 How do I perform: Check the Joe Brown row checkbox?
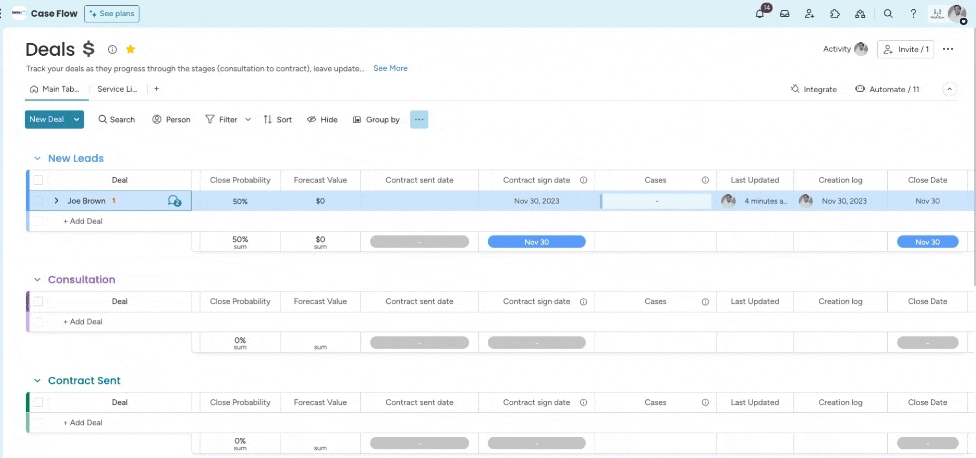[38, 201]
